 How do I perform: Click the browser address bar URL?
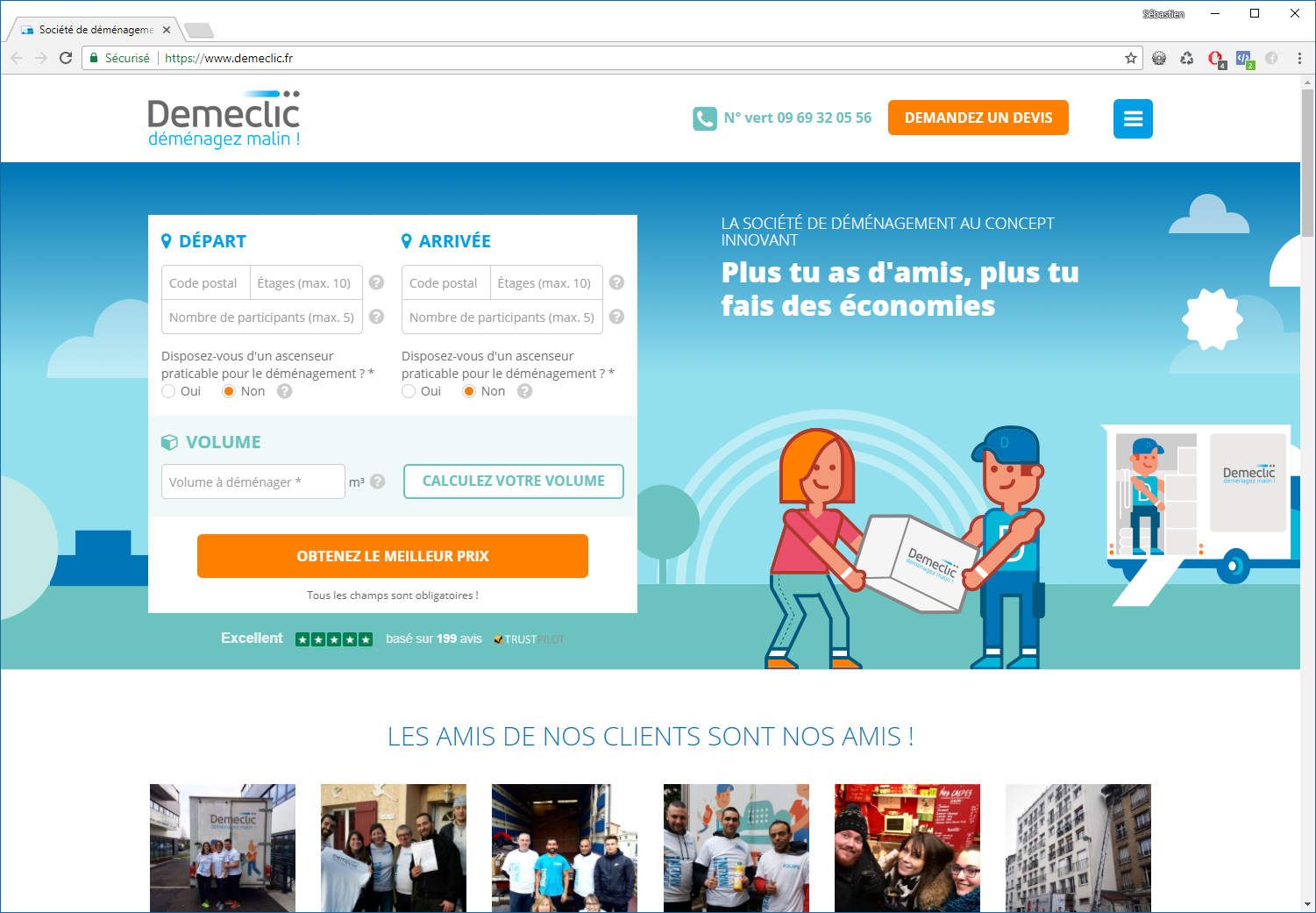pyautogui.click(x=229, y=58)
